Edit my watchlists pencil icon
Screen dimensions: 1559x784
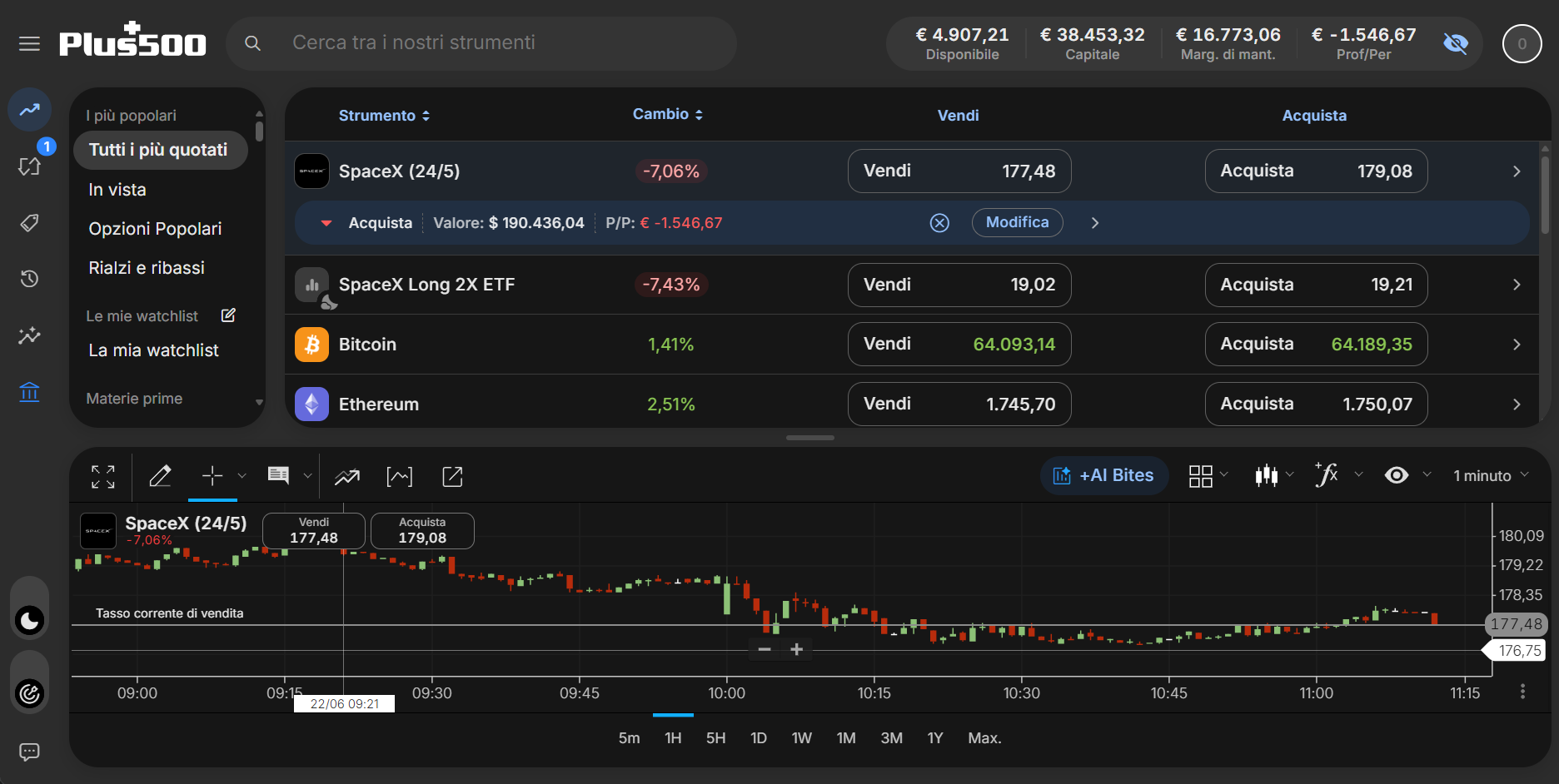tap(228, 315)
